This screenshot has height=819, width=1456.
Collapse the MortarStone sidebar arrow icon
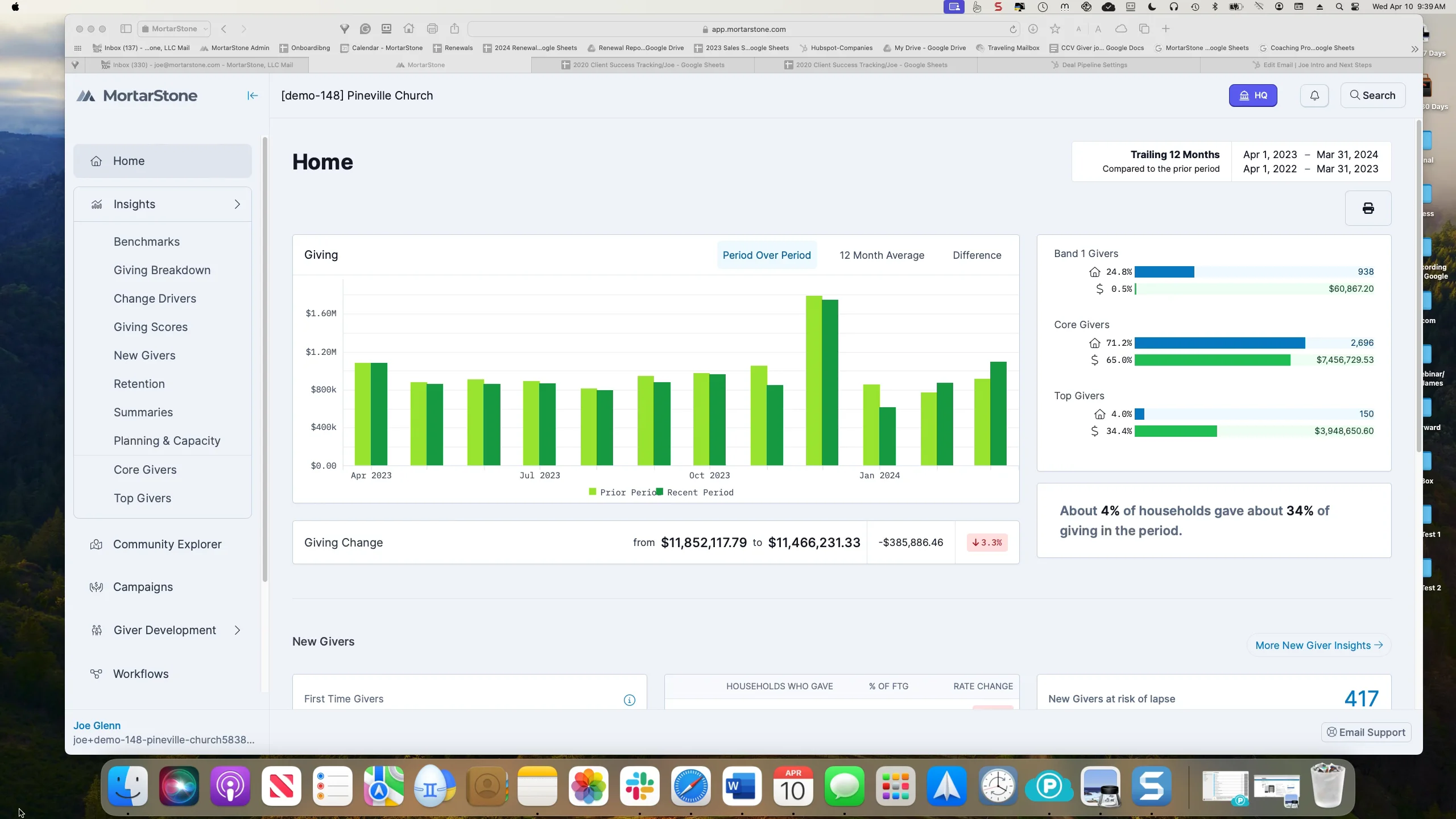click(x=253, y=96)
